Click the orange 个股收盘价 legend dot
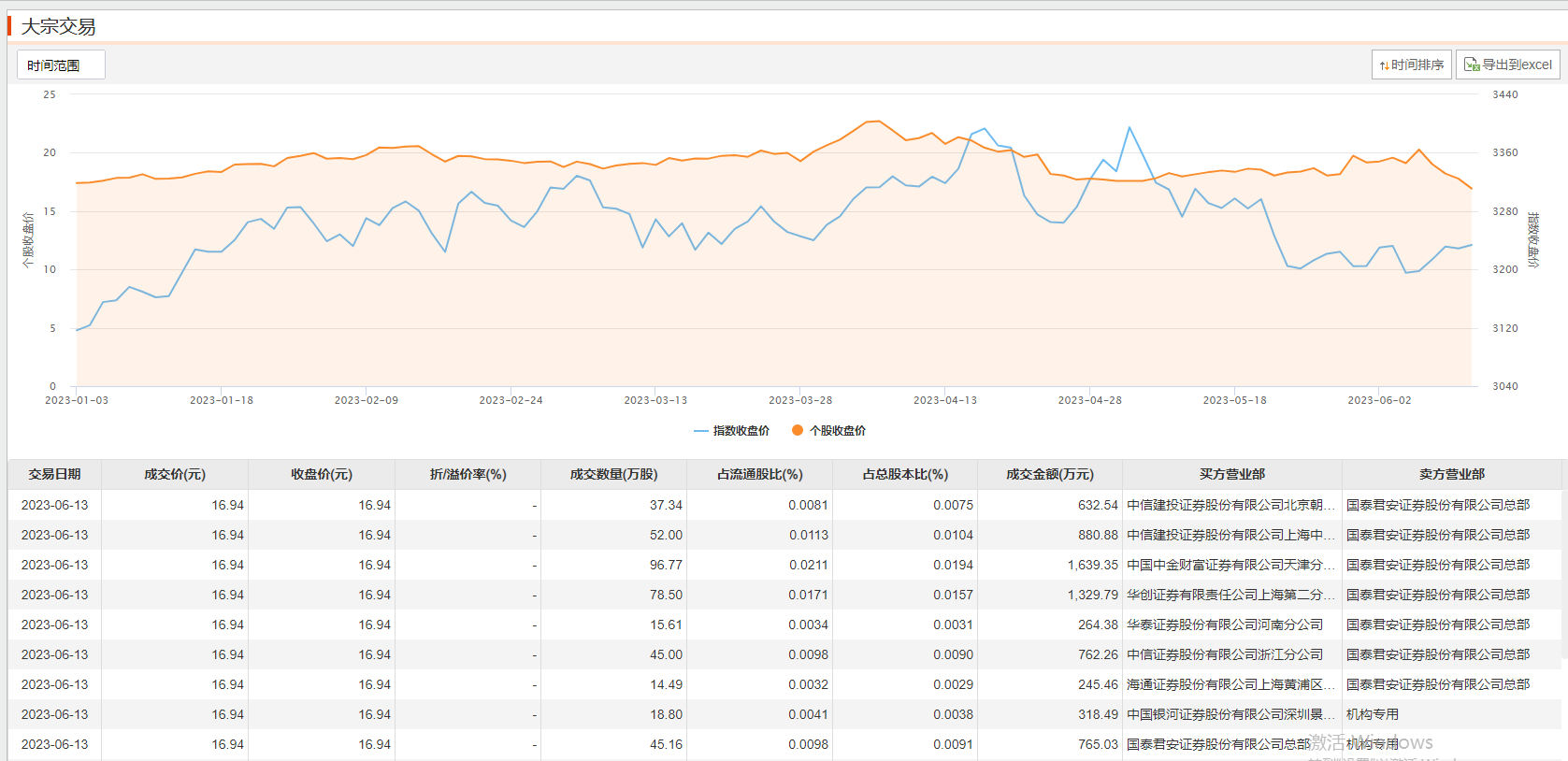This screenshot has width=1568, height=761. click(798, 431)
